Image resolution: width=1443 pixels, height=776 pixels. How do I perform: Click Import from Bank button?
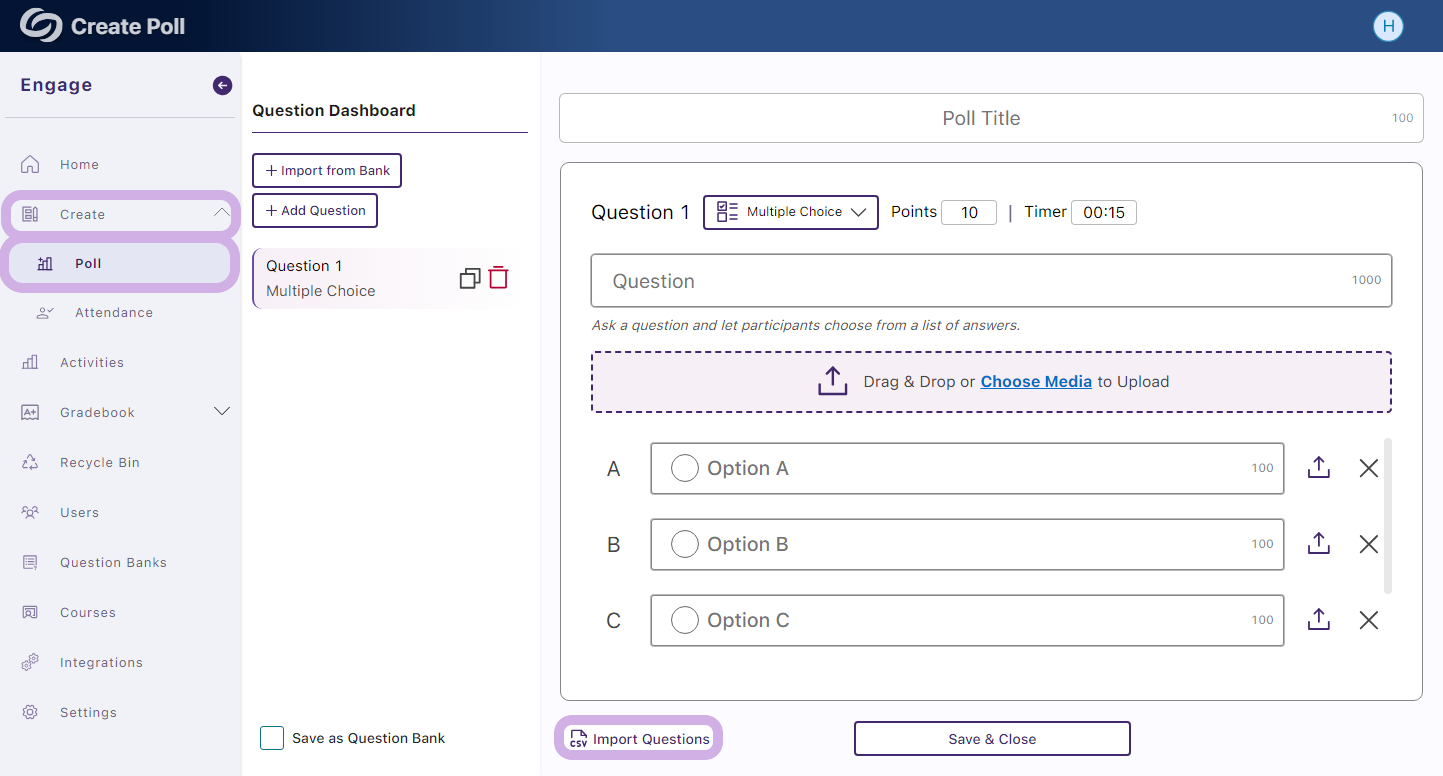coord(327,171)
